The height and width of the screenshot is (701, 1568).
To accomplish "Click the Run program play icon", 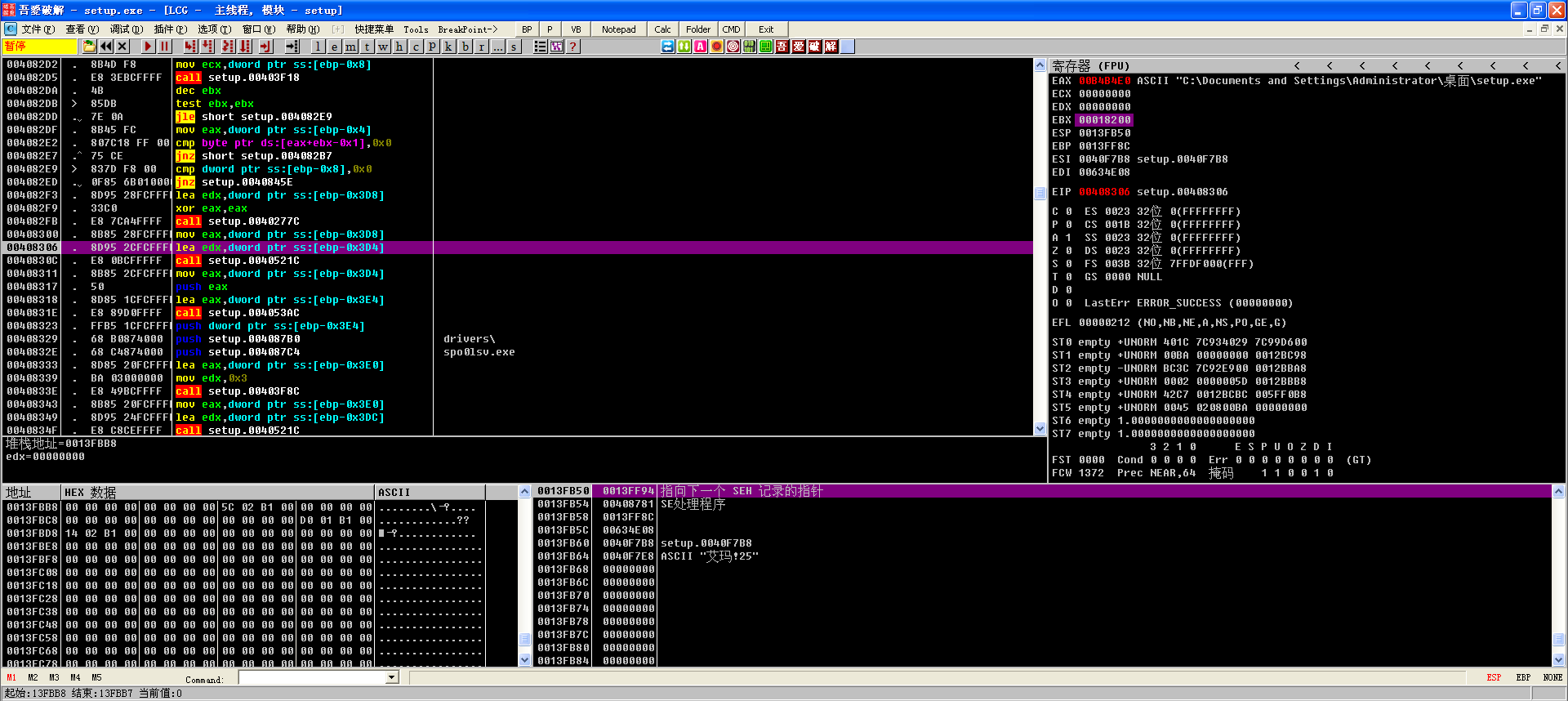I will pyautogui.click(x=148, y=47).
